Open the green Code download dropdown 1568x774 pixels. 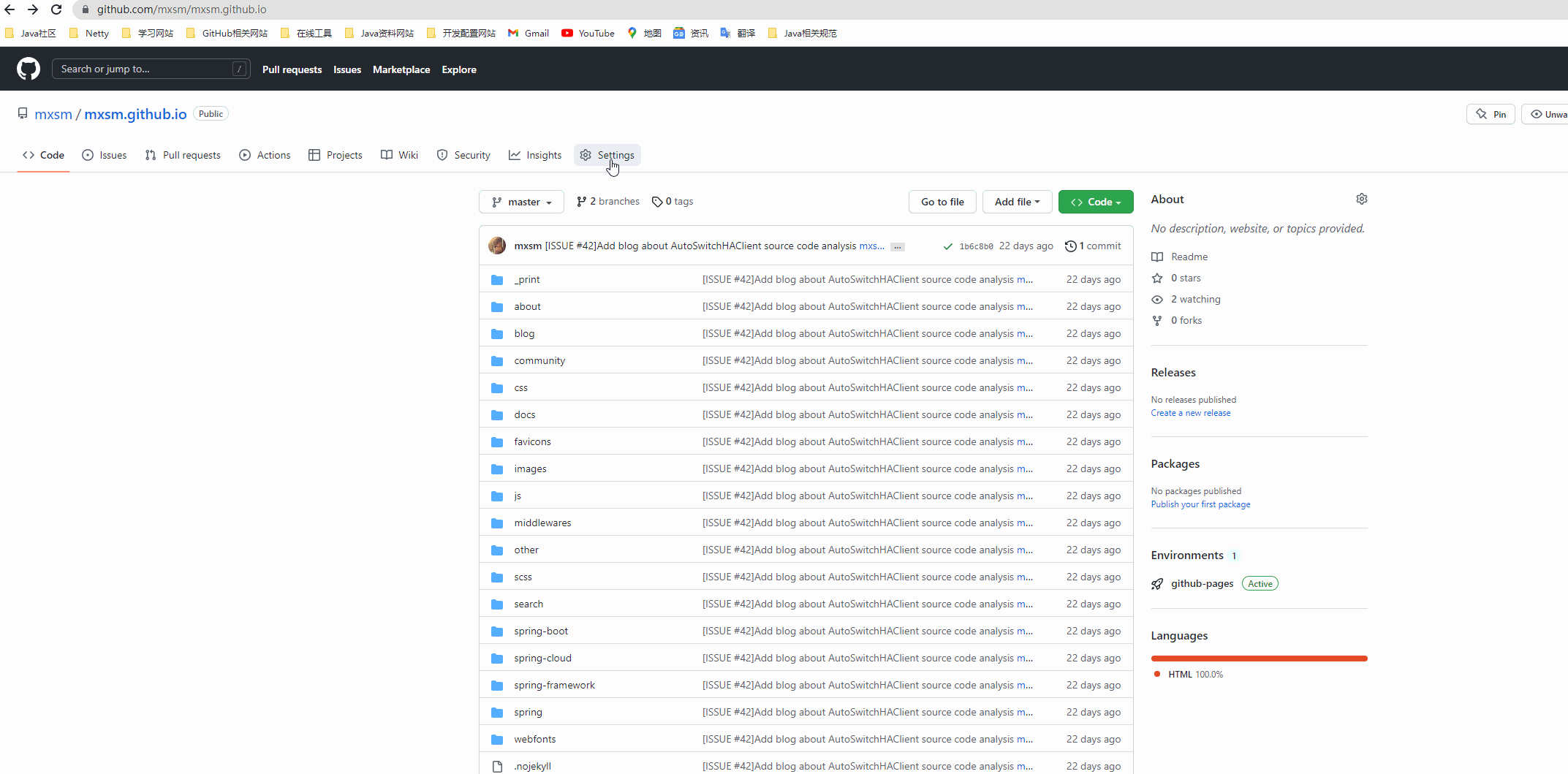pos(1096,202)
